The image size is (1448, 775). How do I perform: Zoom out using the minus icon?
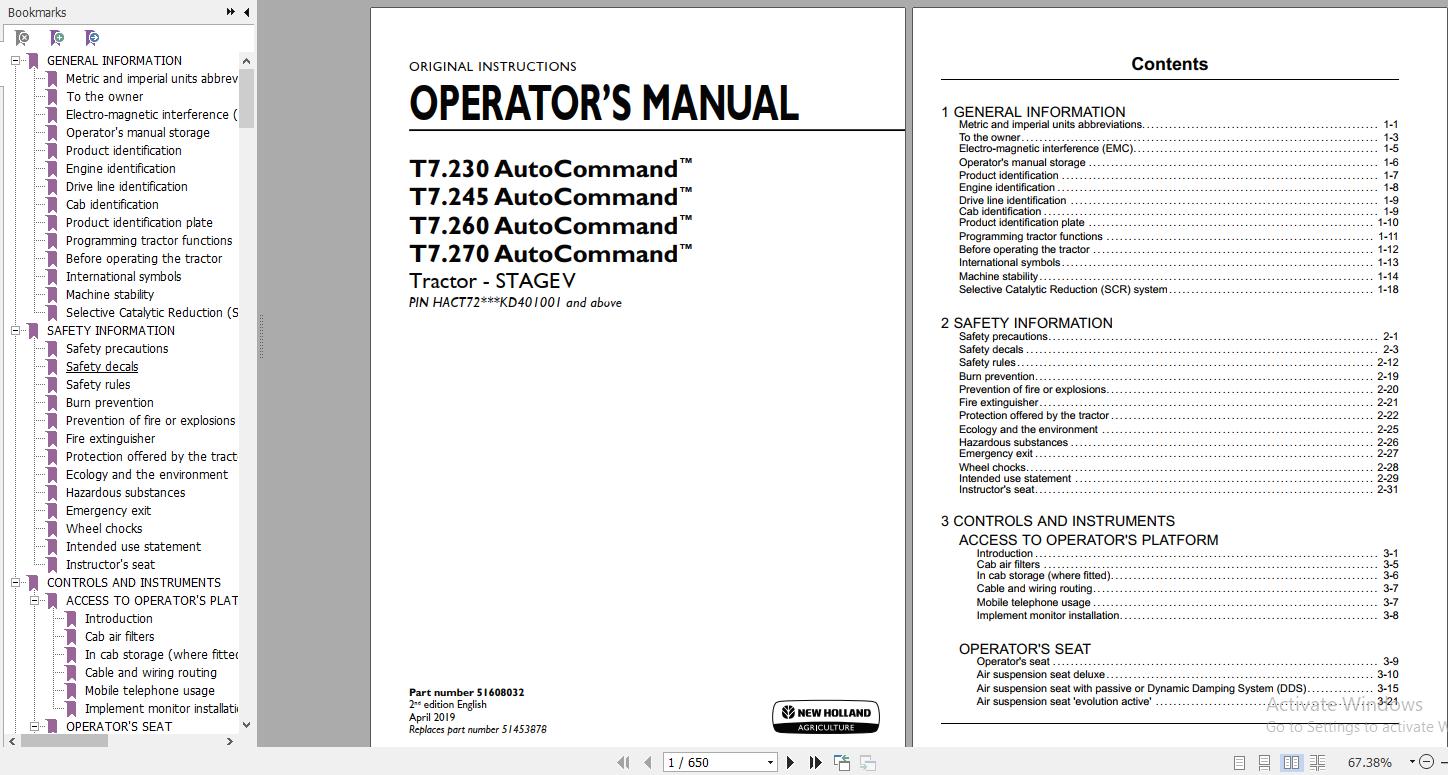(1425, 761)
